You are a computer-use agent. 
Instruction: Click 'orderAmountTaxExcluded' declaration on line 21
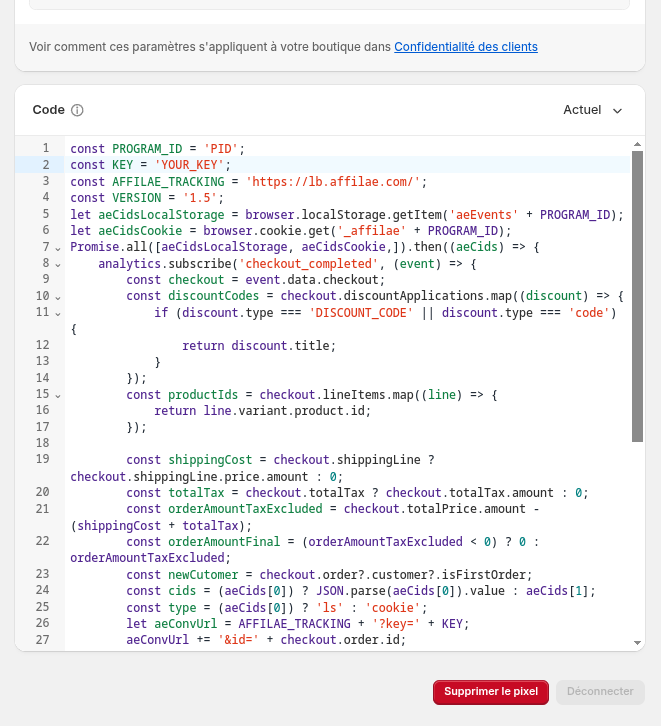(x=245, y=508)
